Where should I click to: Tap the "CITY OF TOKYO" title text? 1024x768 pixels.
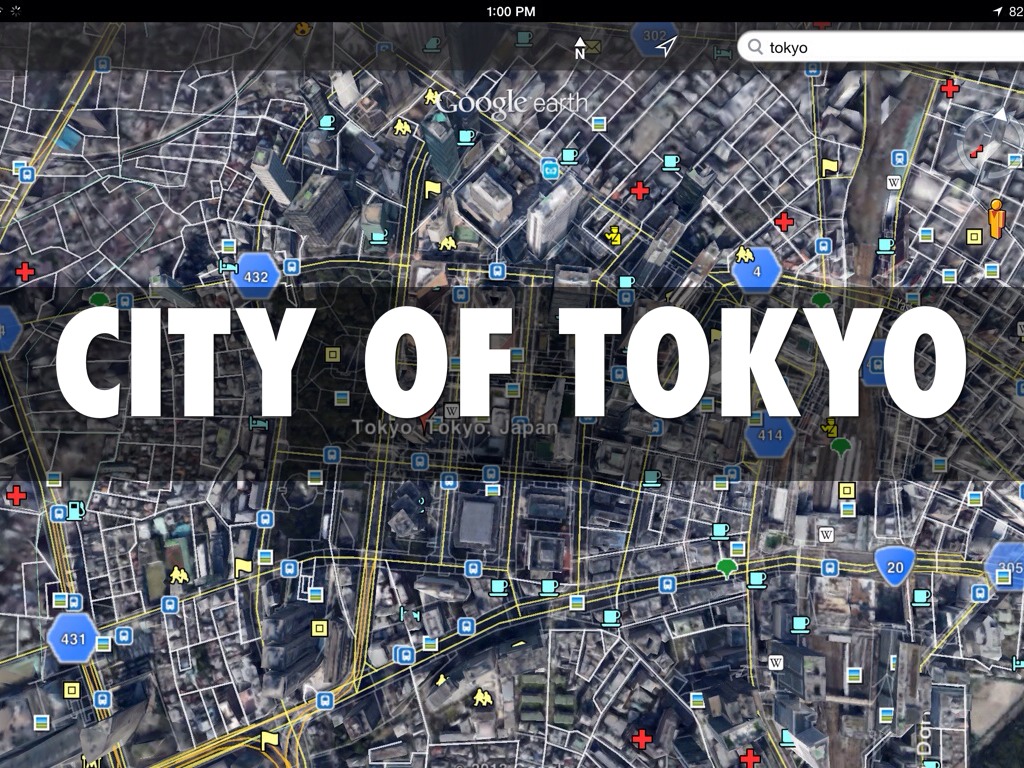pyautogui.click(x=511, y=362)
